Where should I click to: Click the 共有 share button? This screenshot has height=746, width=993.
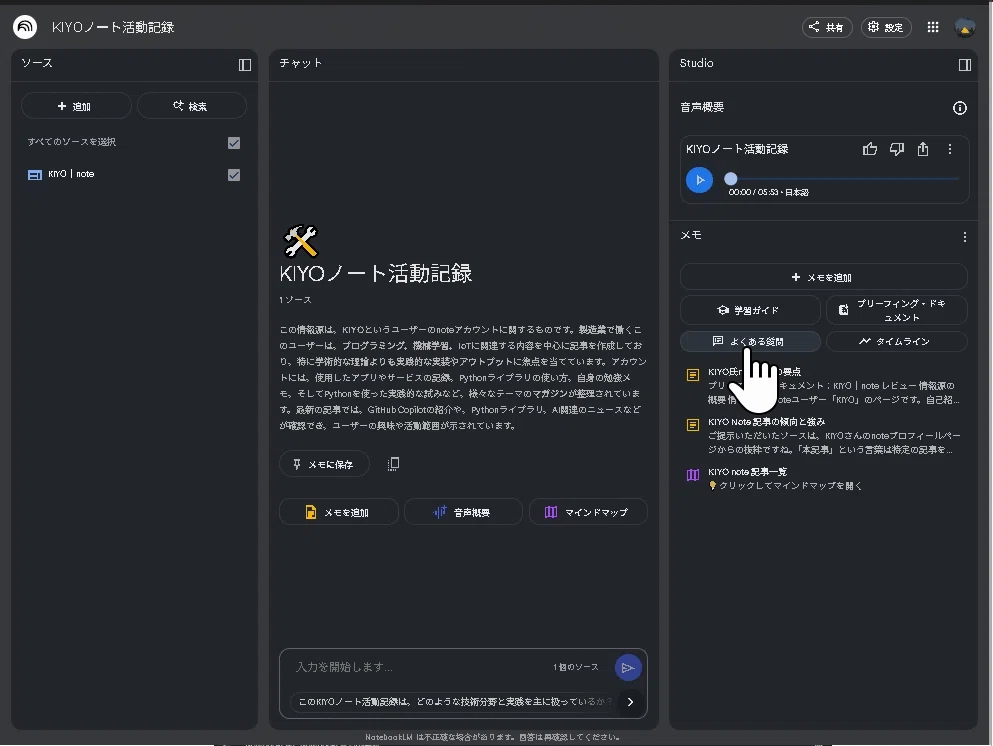point(826,27)
